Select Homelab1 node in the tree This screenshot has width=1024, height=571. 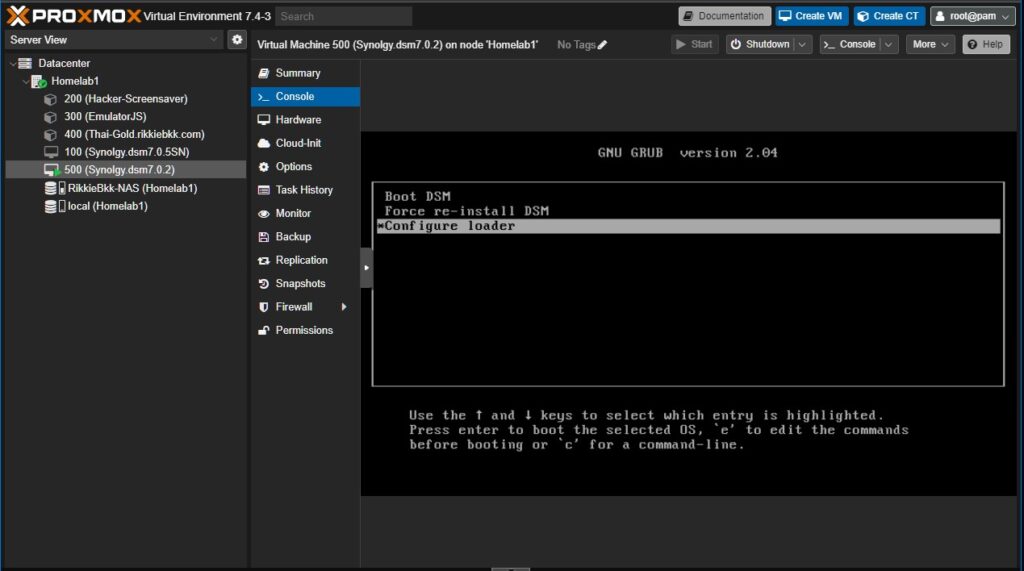[x=75, y=81]
